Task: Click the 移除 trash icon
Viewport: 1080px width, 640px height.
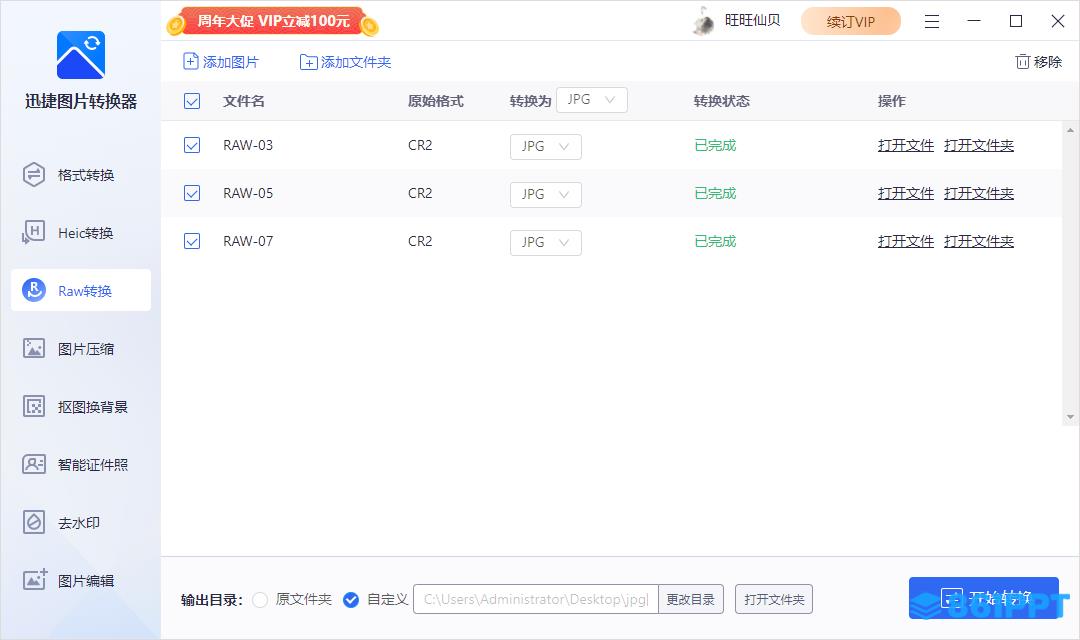Action: (x=1022, y=62)
